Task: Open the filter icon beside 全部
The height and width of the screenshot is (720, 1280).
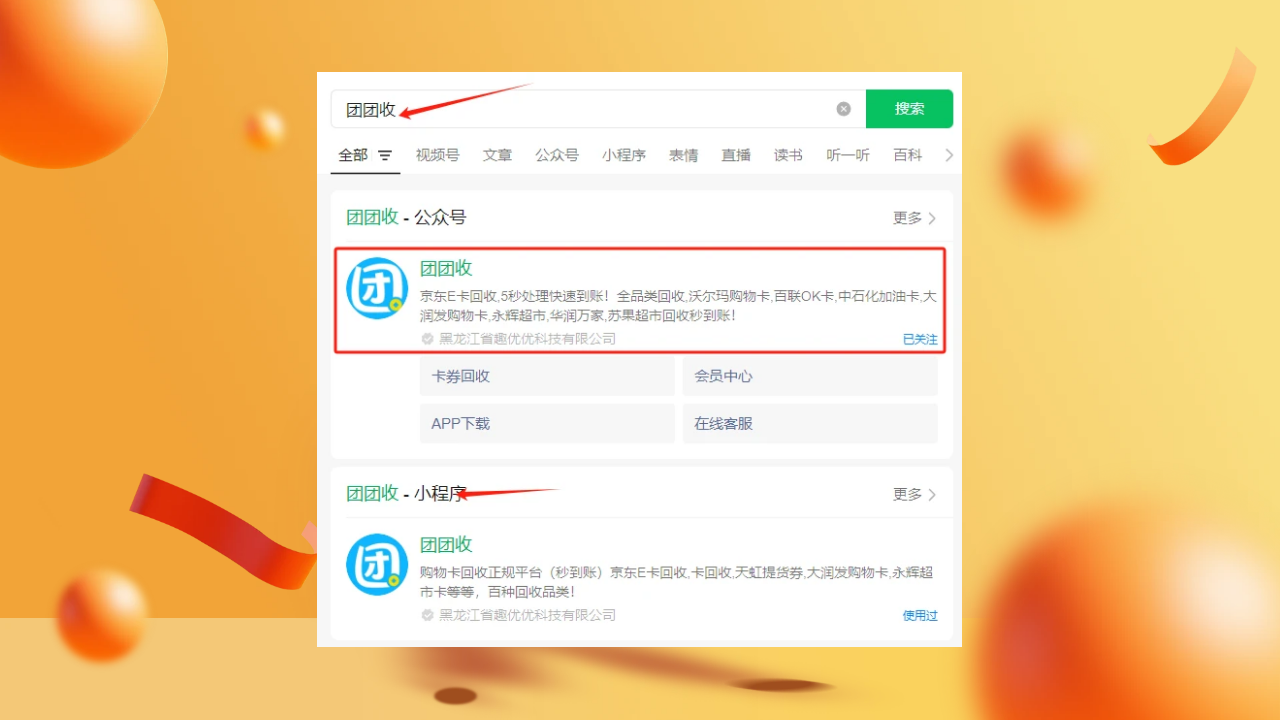Action: 385,156
